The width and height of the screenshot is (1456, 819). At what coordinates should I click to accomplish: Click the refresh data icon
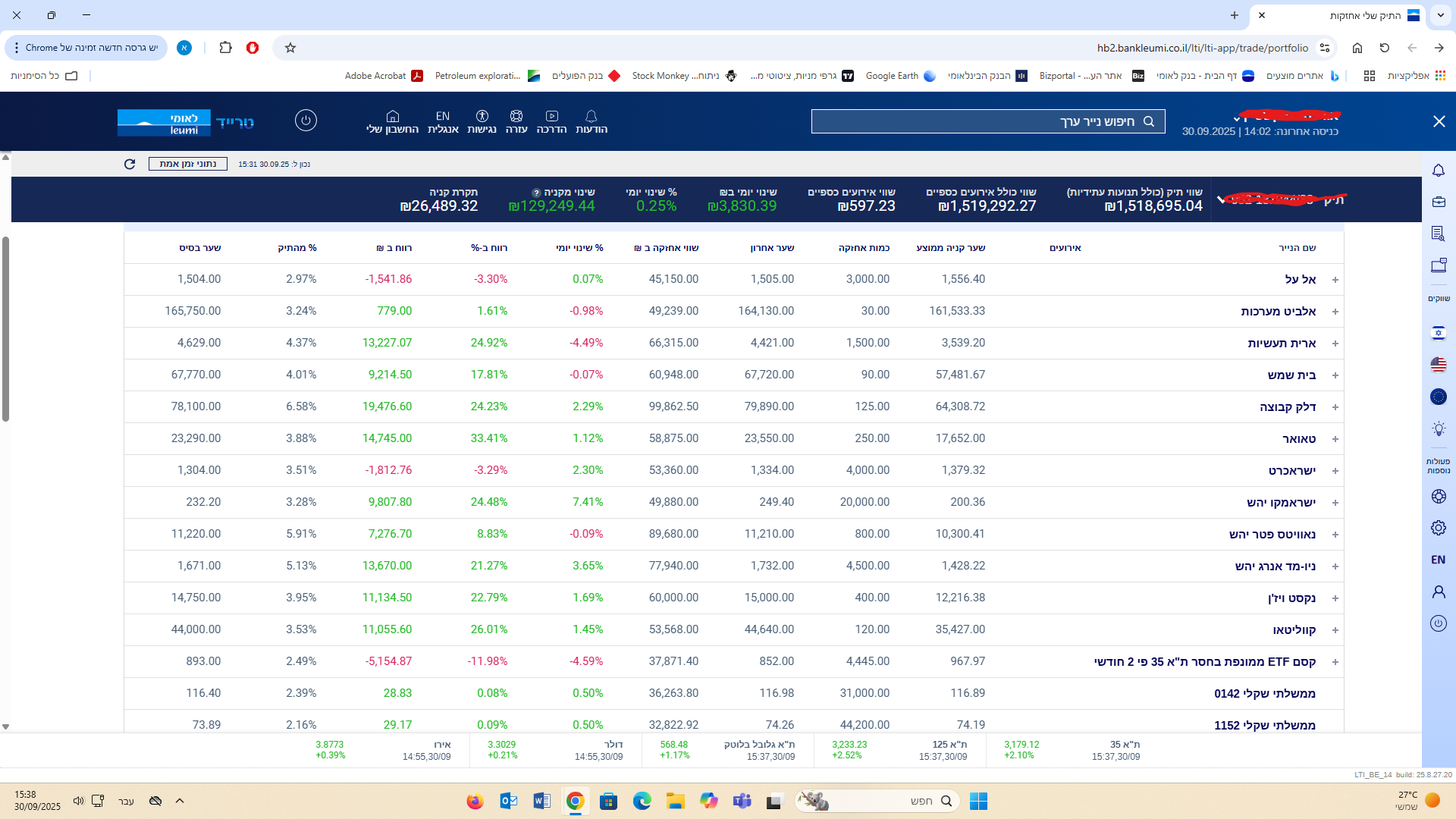click(130, 164)
